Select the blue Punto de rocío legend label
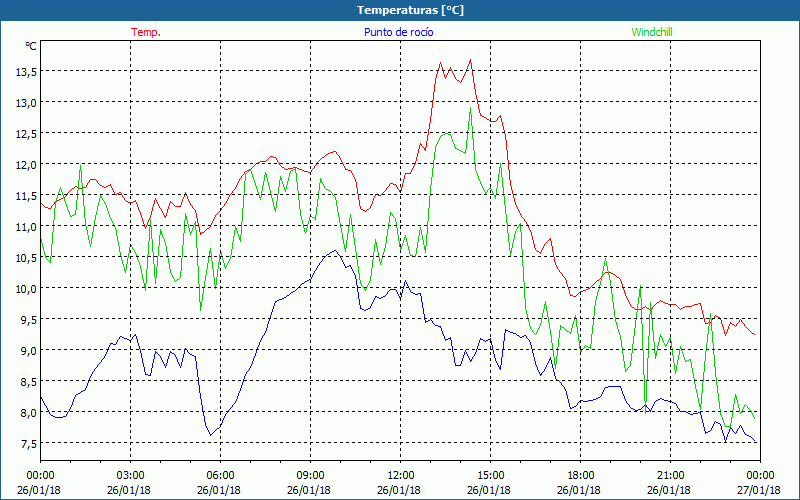The image size is (800, 500). [398, 32]
